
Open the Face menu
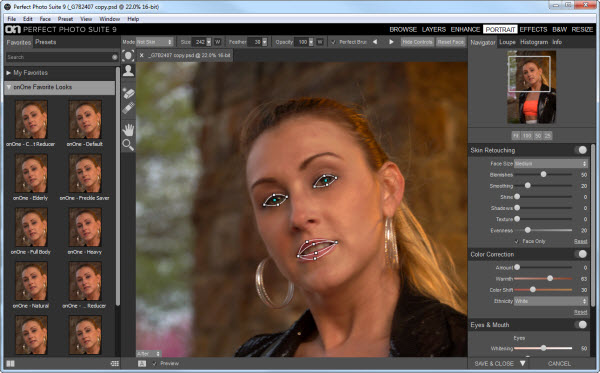pos(45,19)
